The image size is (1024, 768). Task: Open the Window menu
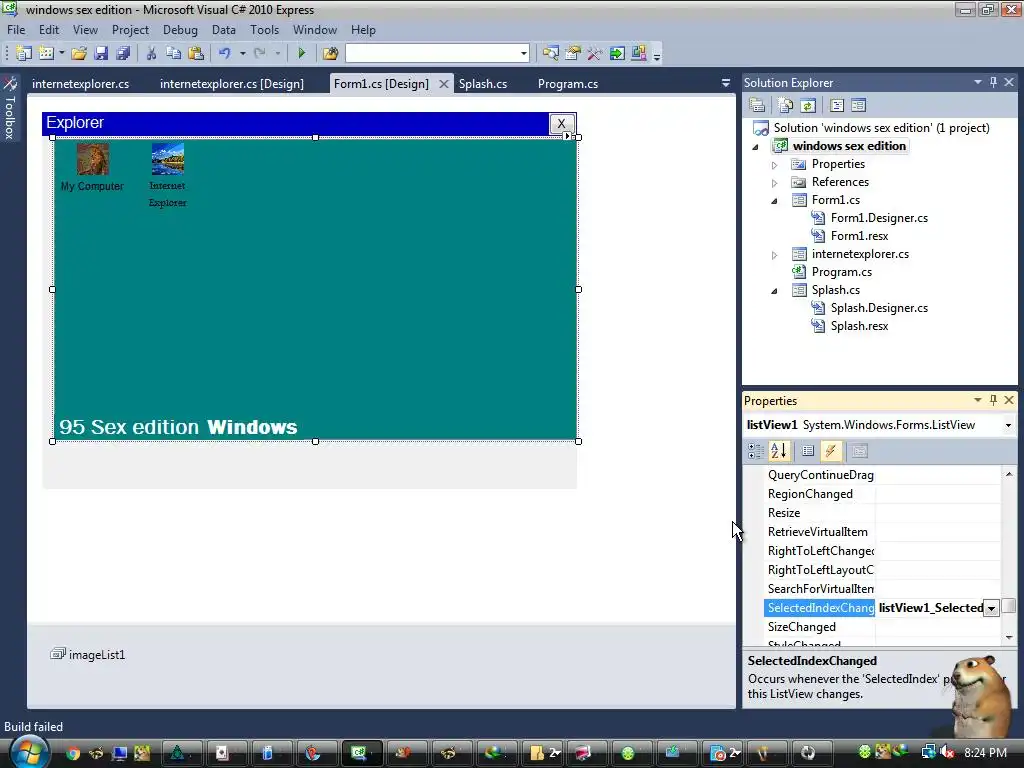(x=315, y=30)
